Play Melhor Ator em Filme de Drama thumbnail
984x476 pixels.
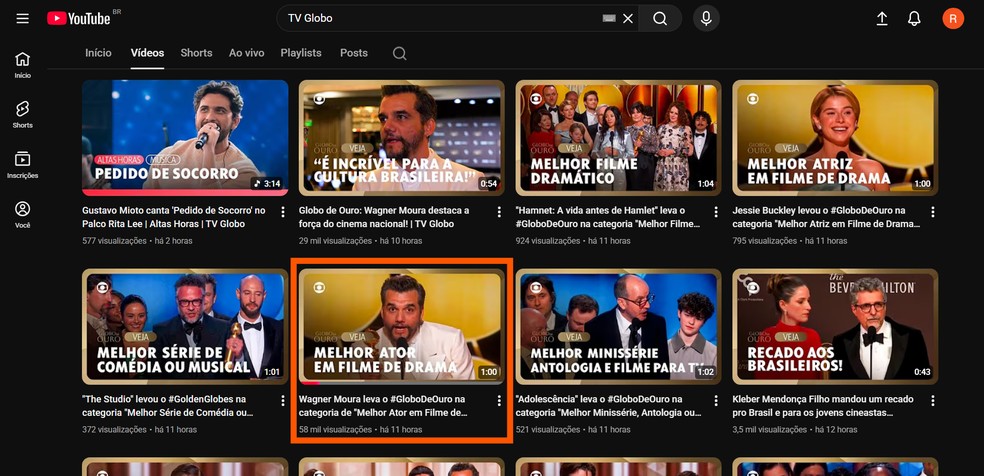coord(402,327)
